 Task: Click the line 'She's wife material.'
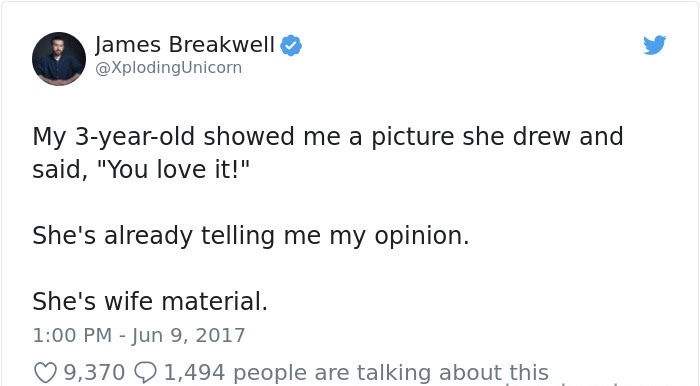[150, 301]
